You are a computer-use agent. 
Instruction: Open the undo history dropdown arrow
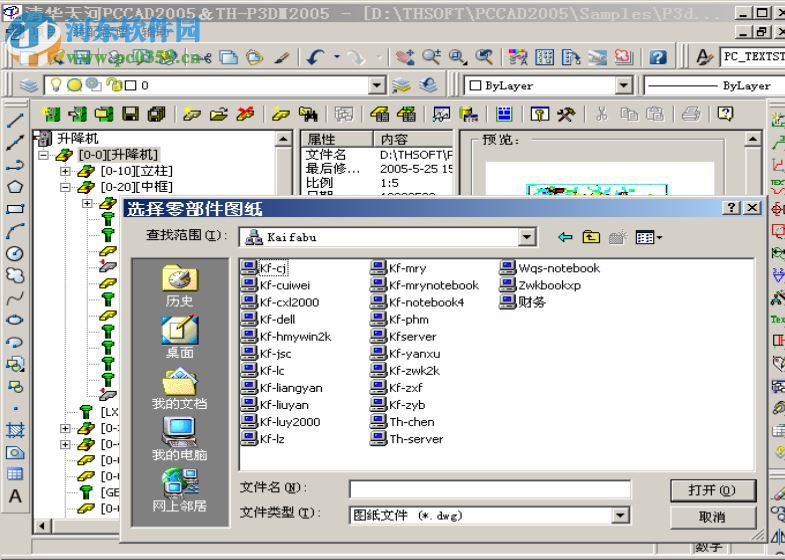(x=336, y=57)
